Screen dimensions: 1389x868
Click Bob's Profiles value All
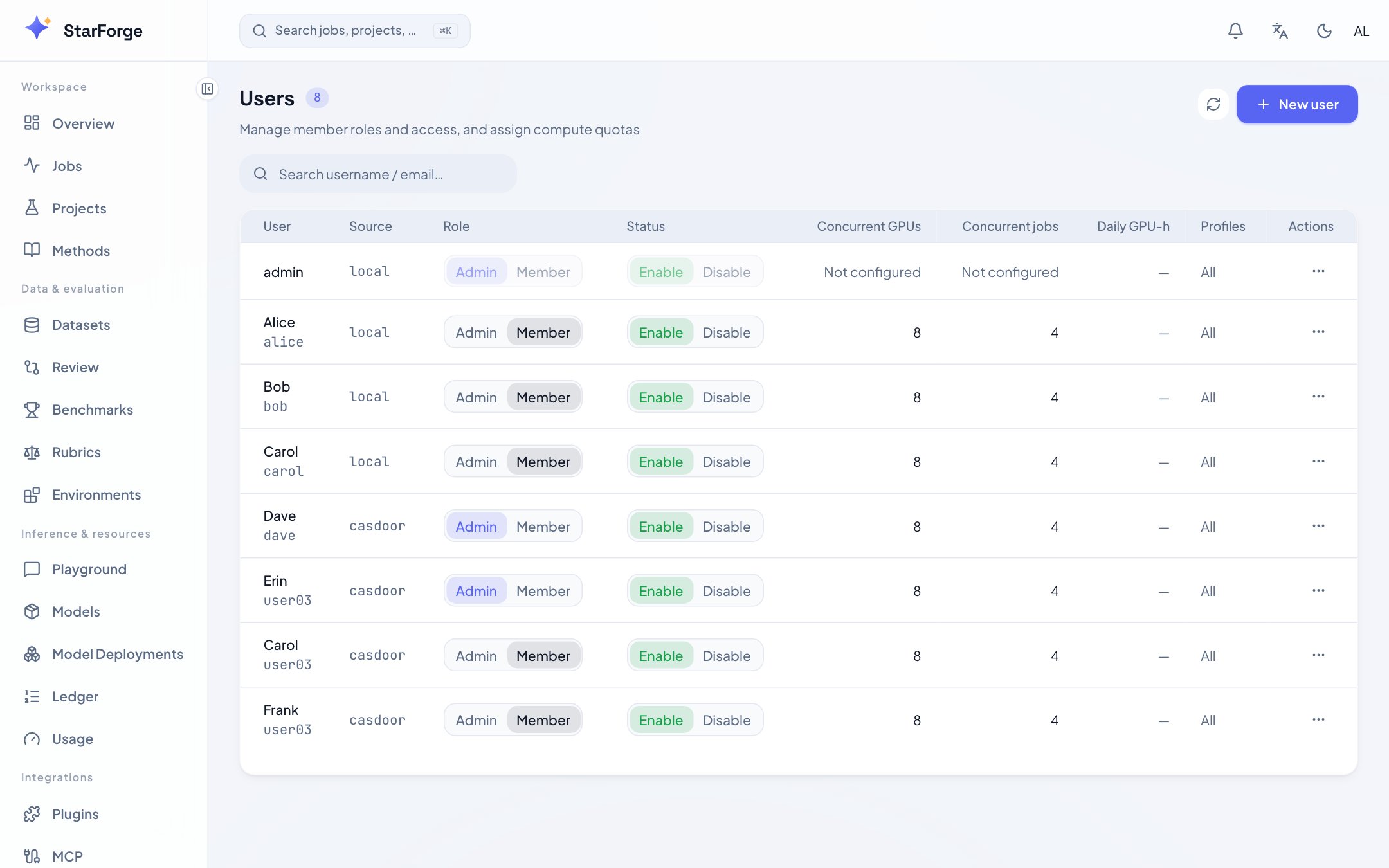click(1208, 397)
